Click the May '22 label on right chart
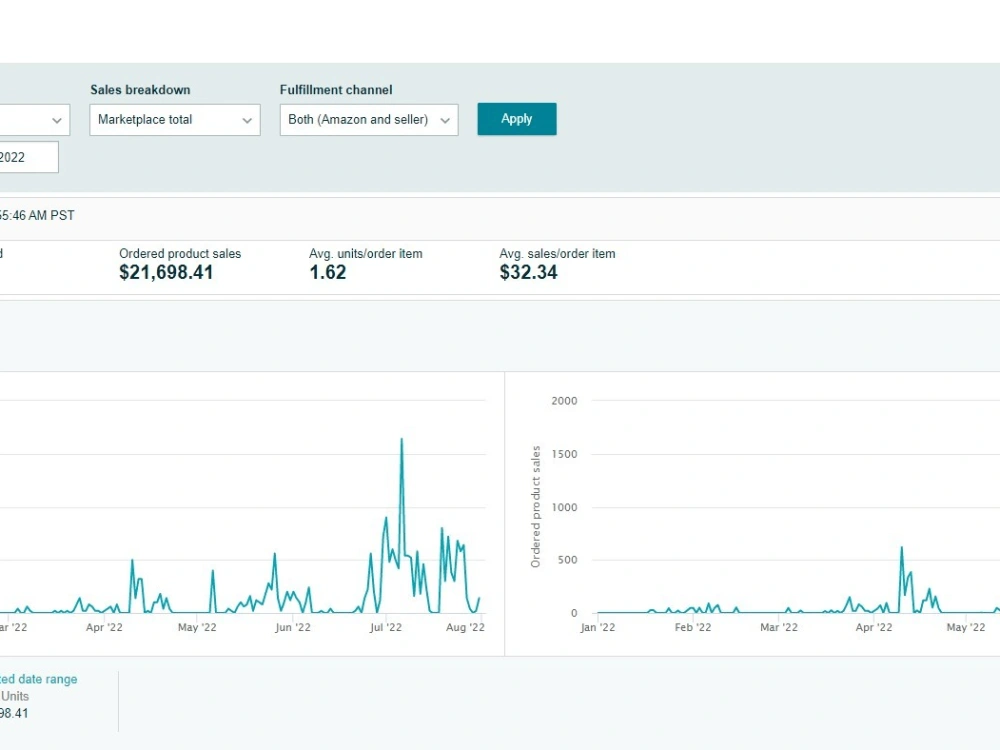1000x750 pixels. [x=966, y=627]
